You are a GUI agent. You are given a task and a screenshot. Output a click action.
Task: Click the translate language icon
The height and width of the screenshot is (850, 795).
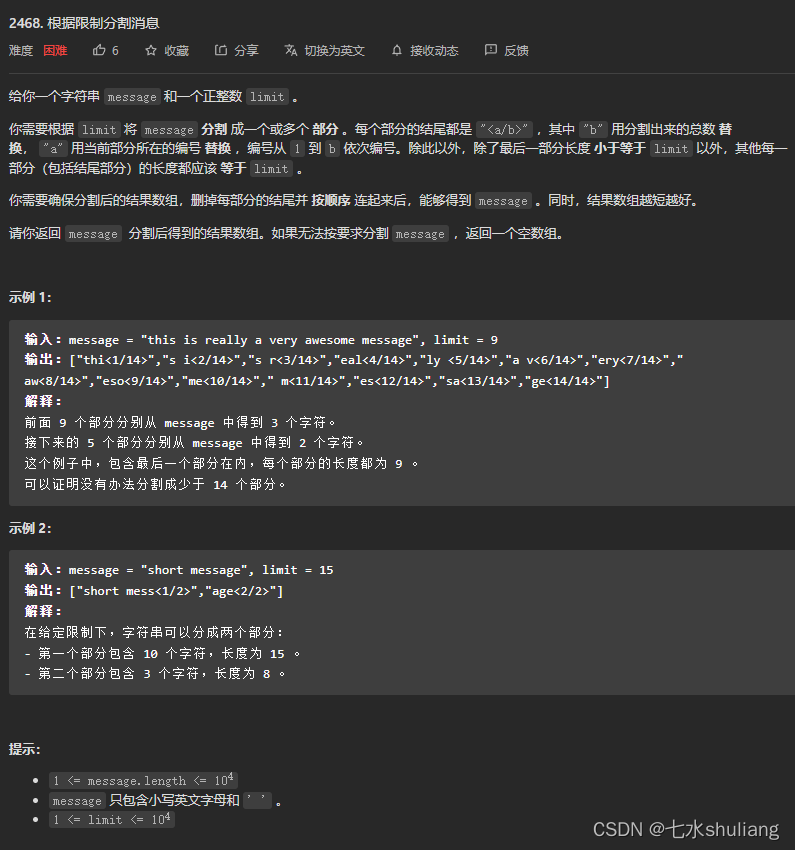tap(290, 50)
